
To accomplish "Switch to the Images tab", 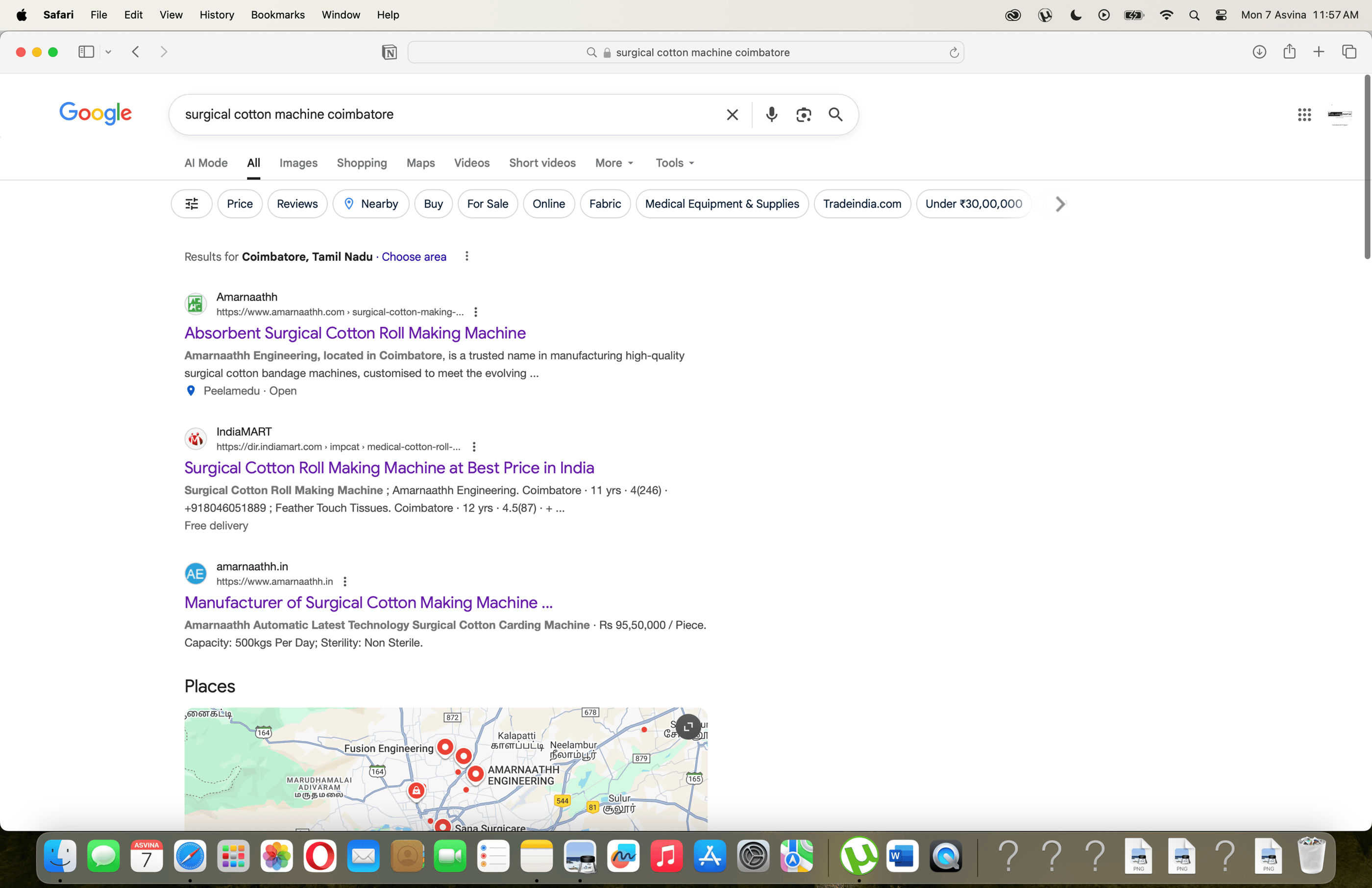I will [x=298, y=163].
